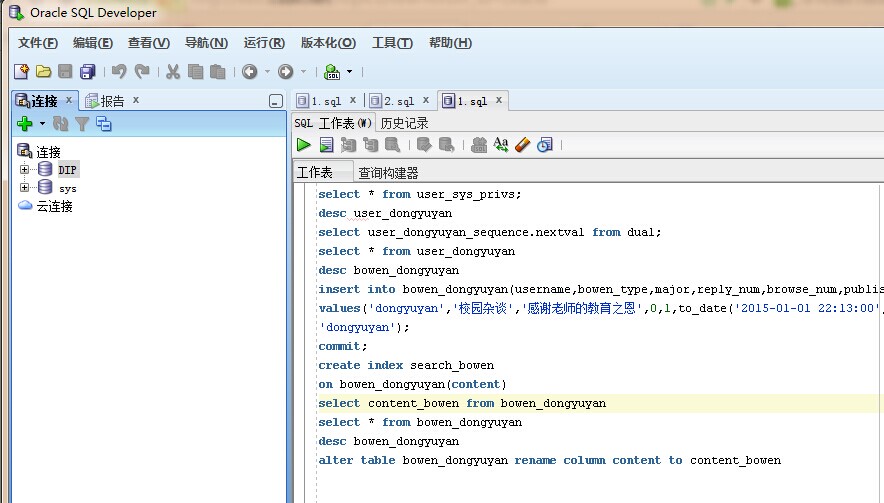Close the 连接 panel tab

pyautogui.click(x=69, y=100)
